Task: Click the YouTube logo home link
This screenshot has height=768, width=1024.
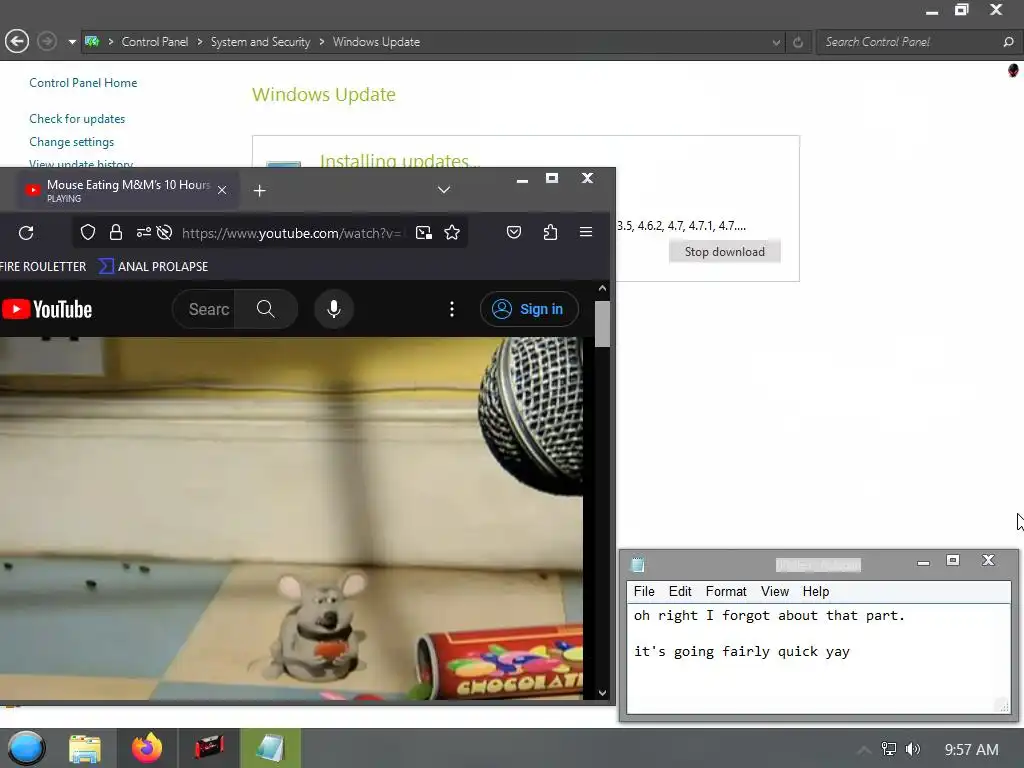Action: point(47,309)
